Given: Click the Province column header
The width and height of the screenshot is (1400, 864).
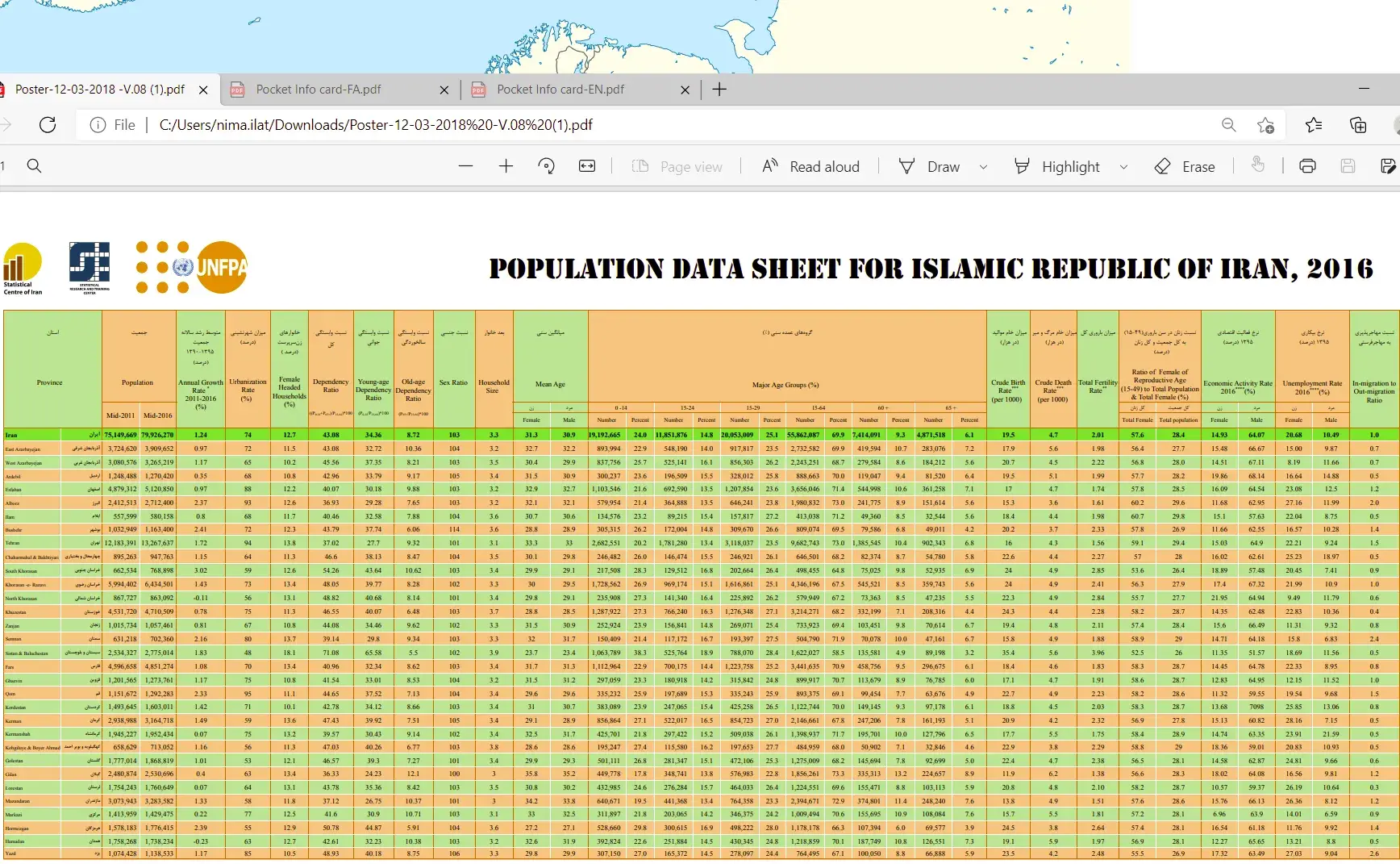Looking at the screenshot, I should click(49, 382).
